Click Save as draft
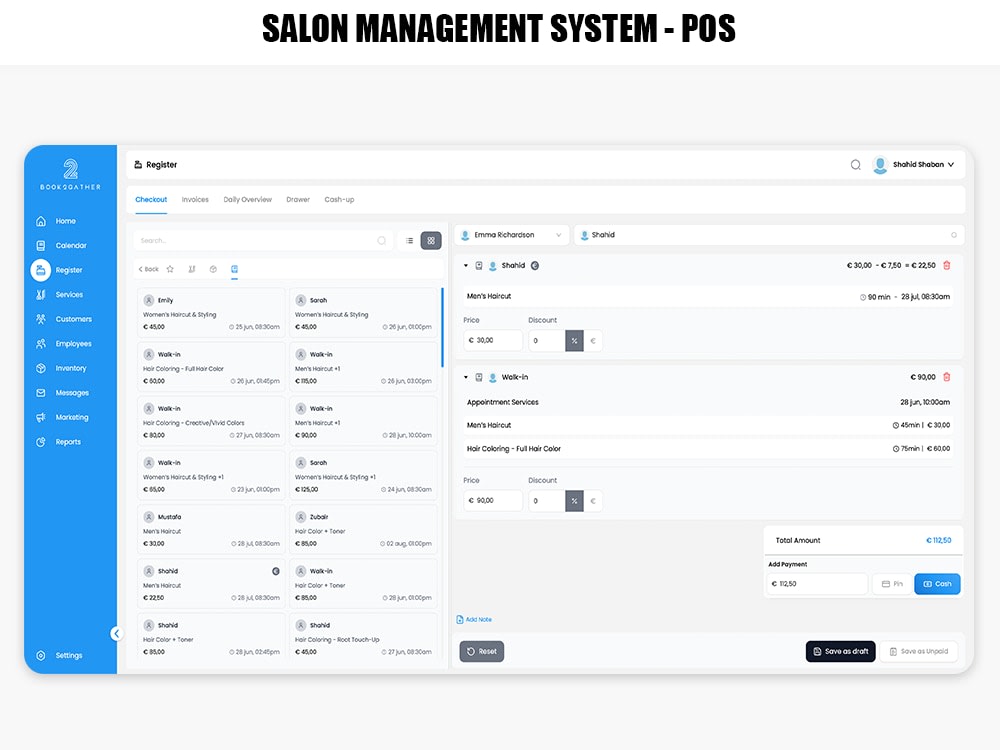 coord(840,652)
